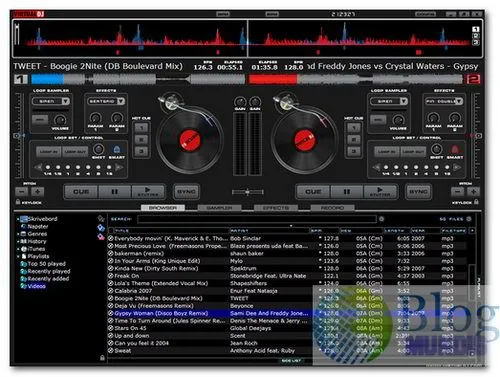Image resolution: width=500 pixels, height=377 pixels.
Task: Switch to the Sampler tab
Action: pyautogui.click(x=219, y=208)
